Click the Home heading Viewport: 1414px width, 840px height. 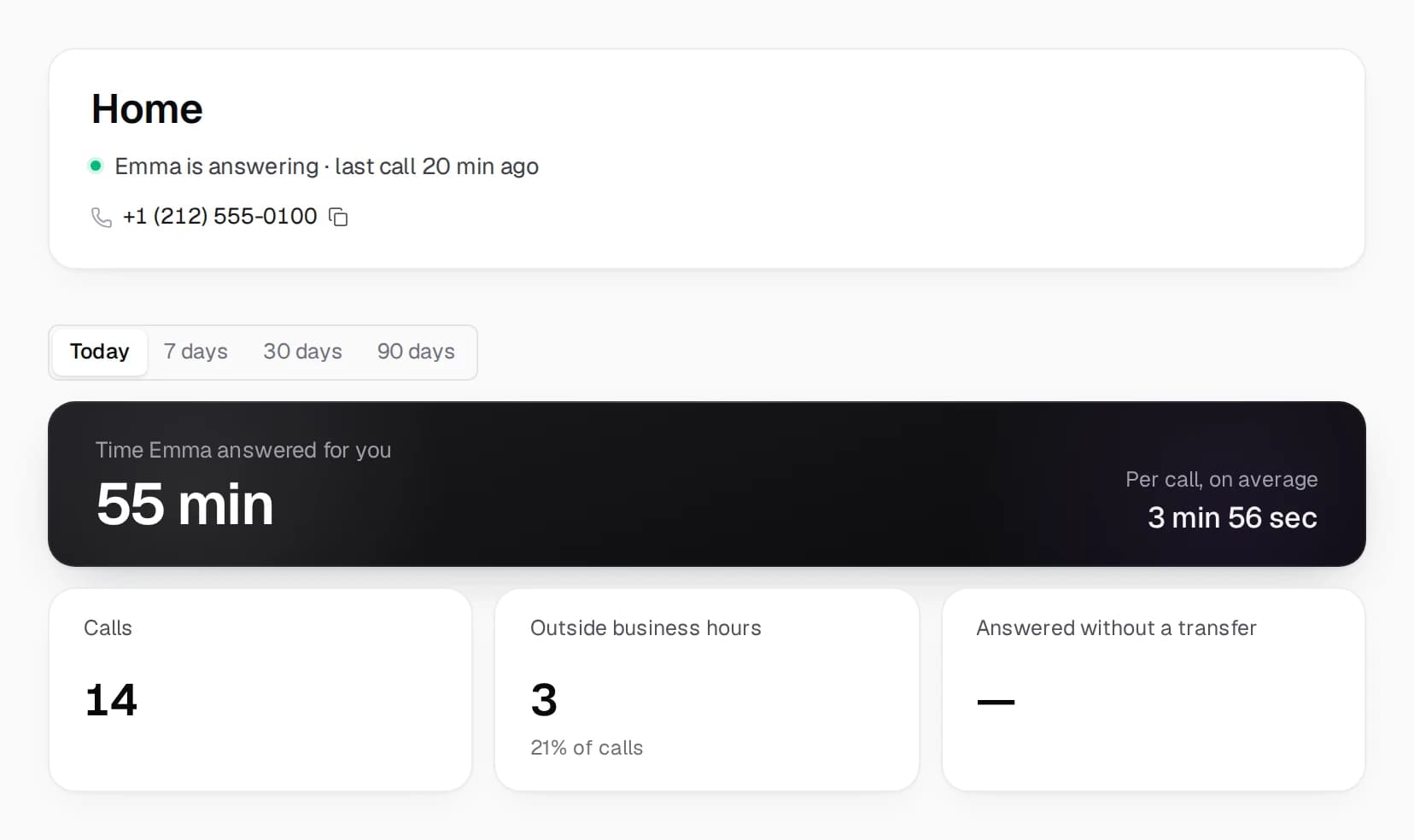(147, 109)
